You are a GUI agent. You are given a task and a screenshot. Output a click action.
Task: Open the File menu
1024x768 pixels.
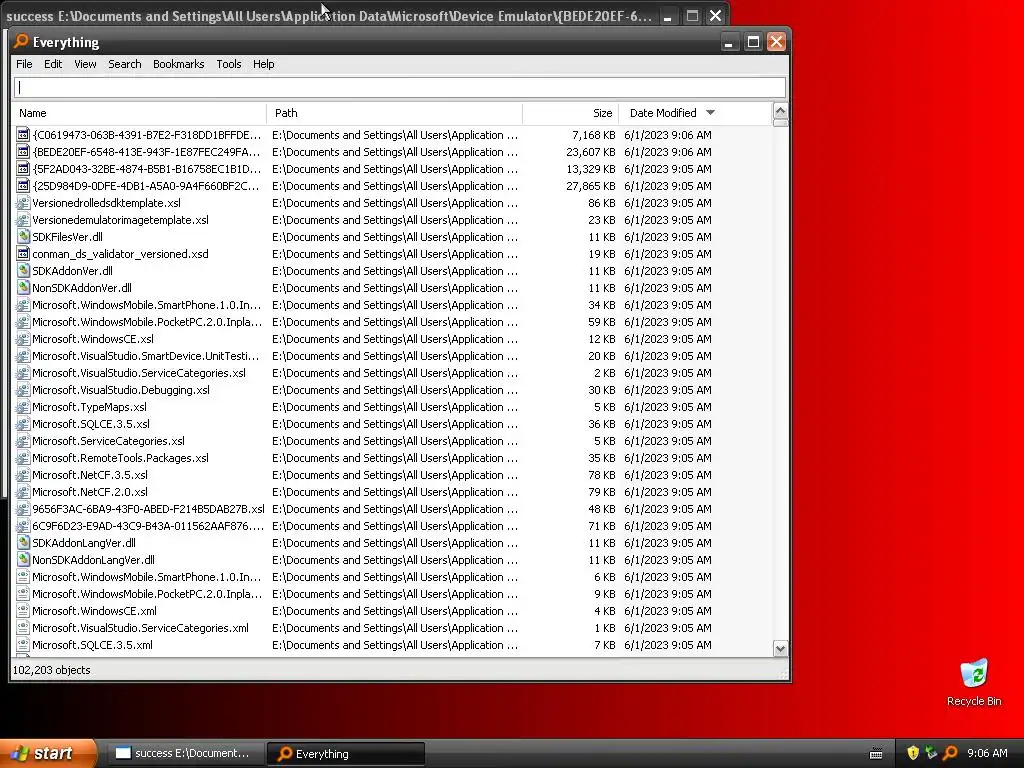[24, 64]
